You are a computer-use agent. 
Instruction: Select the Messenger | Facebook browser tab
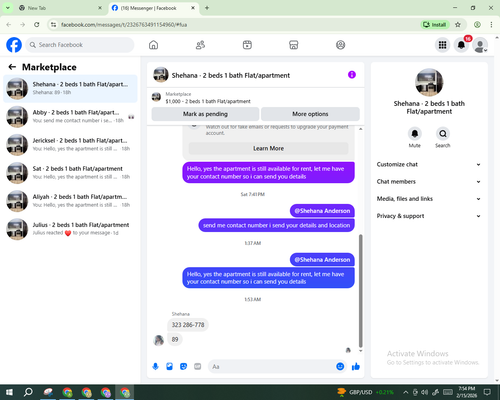coord(154,8)
